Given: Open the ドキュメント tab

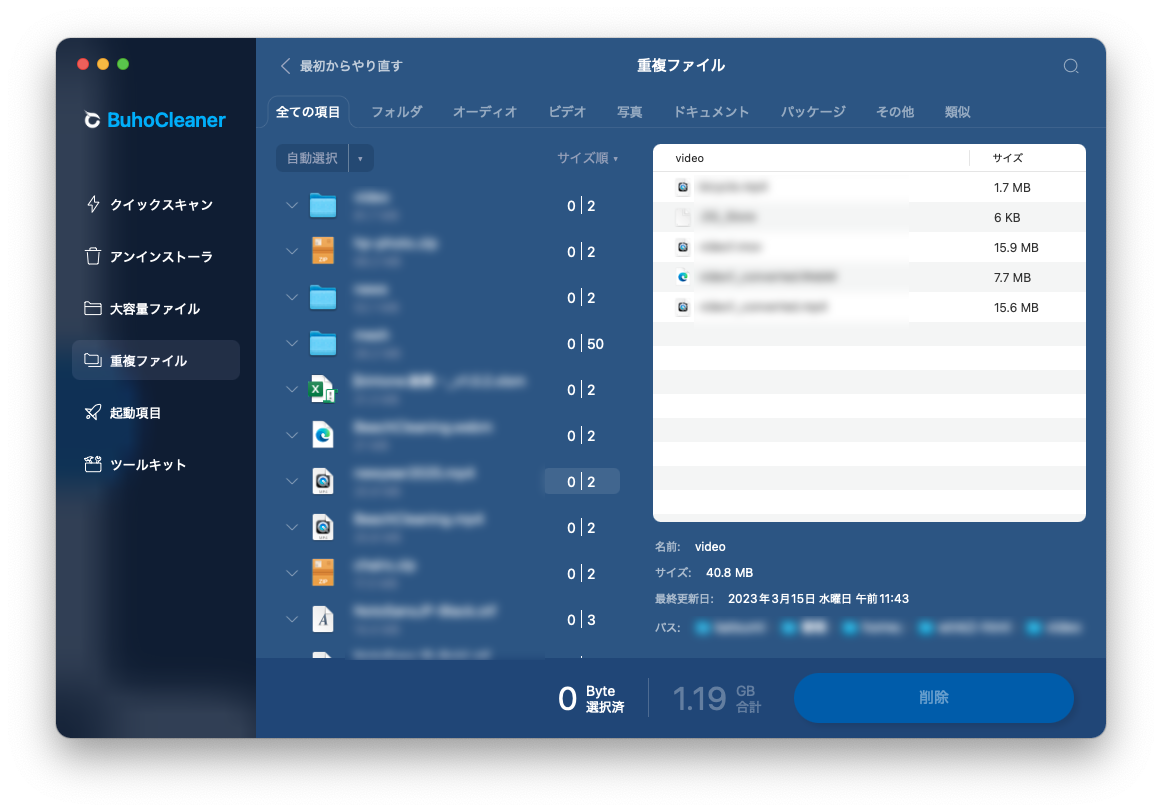Looking at the screenshot, I should [712, 112].
